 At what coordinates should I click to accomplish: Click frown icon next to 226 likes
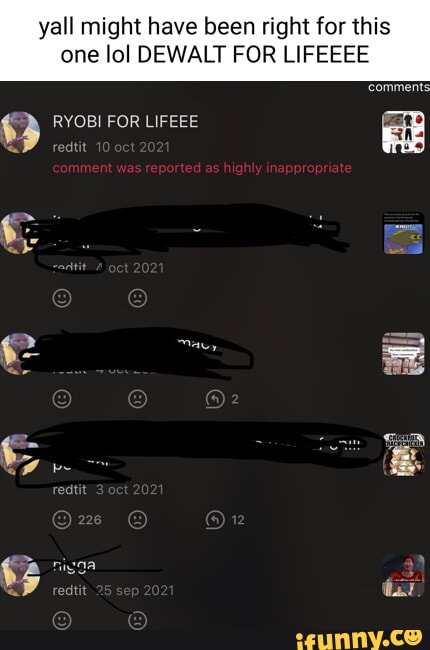click(x=137, y=519)
